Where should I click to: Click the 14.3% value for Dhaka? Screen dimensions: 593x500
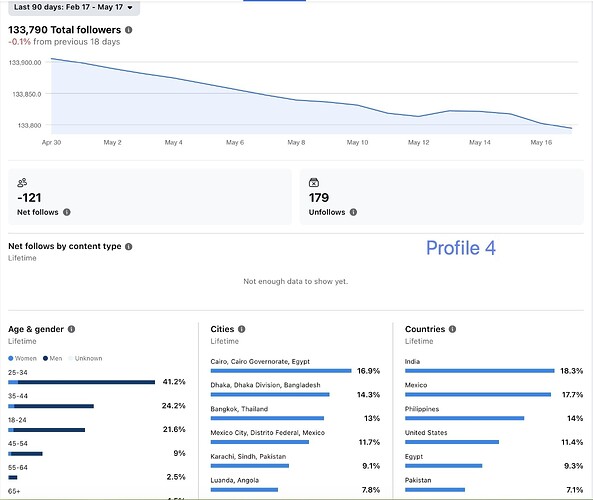coord(368,395)
